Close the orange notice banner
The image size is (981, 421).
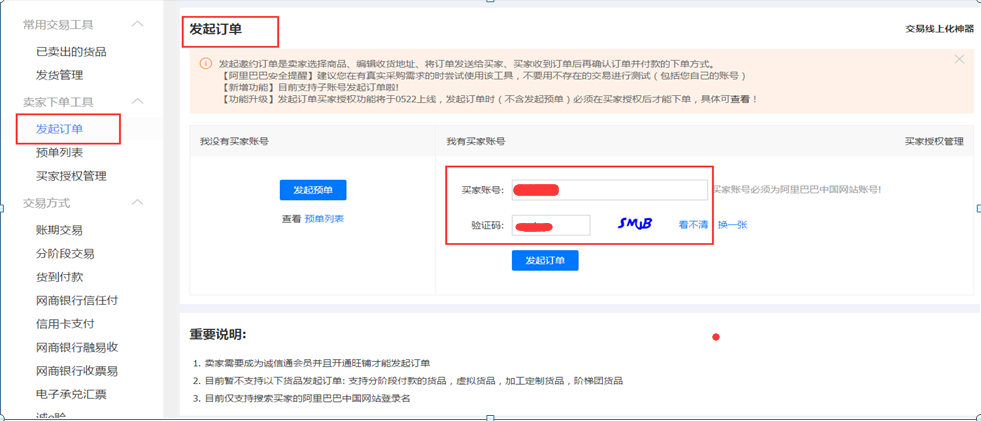click(x=959, y=60)
